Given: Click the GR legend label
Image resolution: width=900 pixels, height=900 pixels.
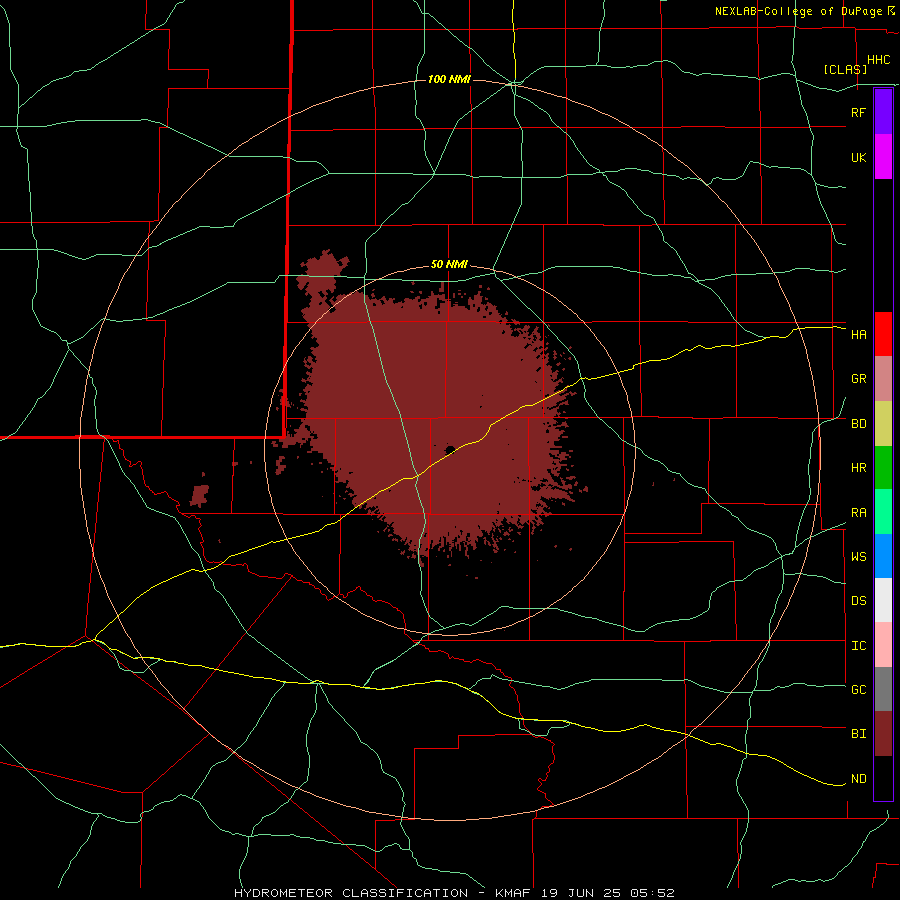Looking at the screenshot, I should (858, 379).
